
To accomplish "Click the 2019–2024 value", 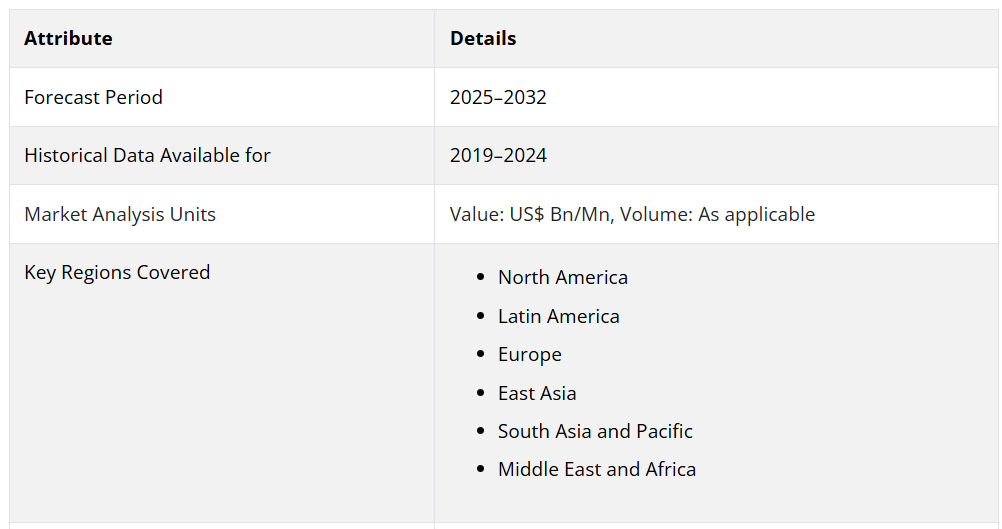I will (498, 155).
